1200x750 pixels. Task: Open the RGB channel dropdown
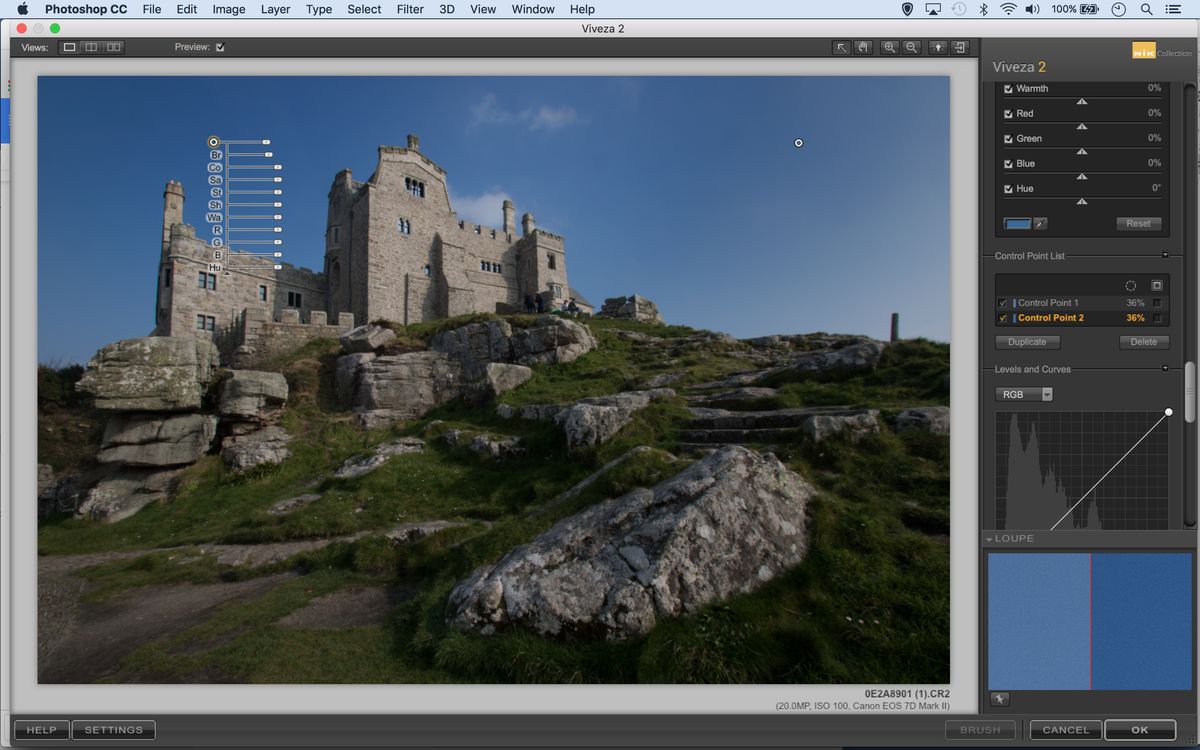tap(1024, 393)
